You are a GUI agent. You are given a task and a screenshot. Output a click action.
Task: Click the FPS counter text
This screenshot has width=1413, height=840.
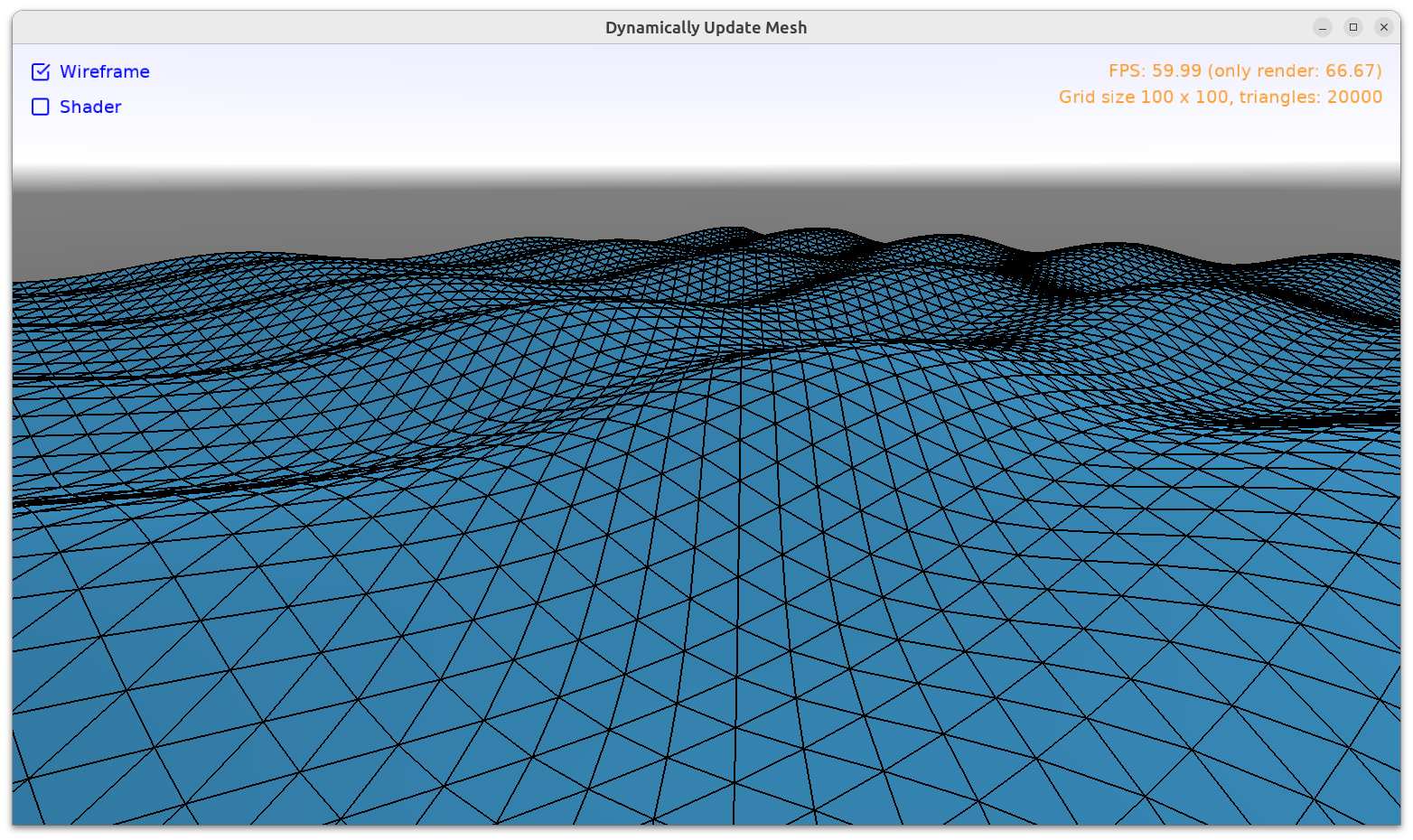point(1245,70)
